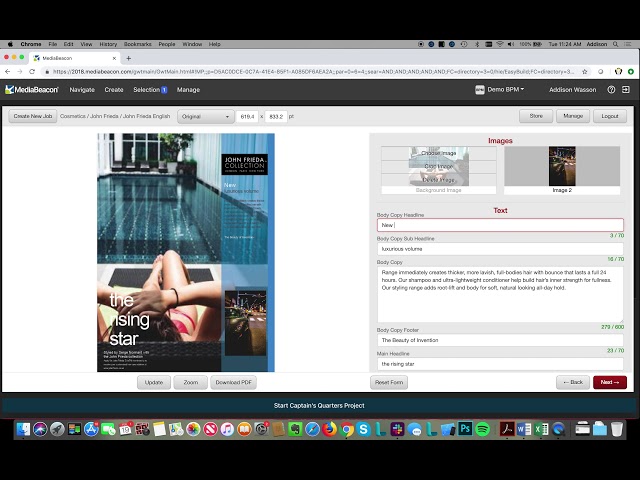Delete Image option on background thumbnail
Image resolution: width=640 pixels, height=480 pixels.
(439, 180)
